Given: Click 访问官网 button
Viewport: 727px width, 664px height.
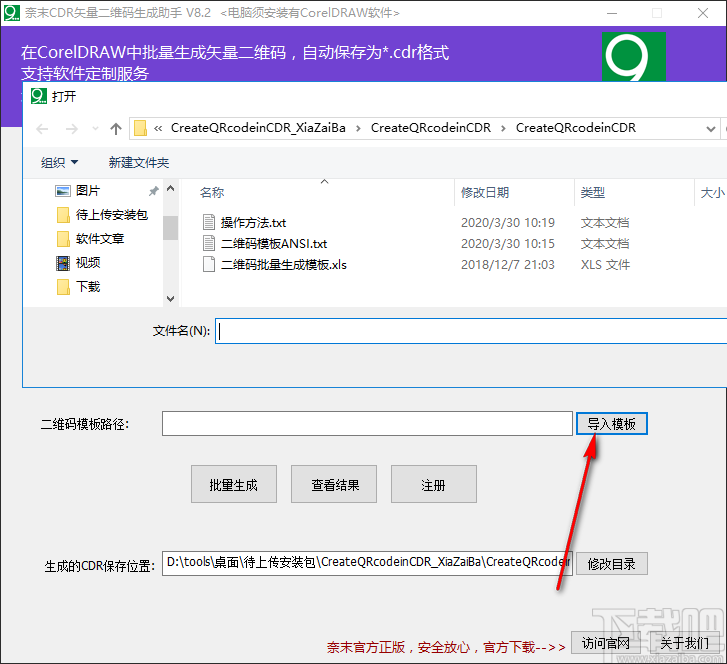Looking at the screenshot, I should pyautogui.click(x=606, y=643).
